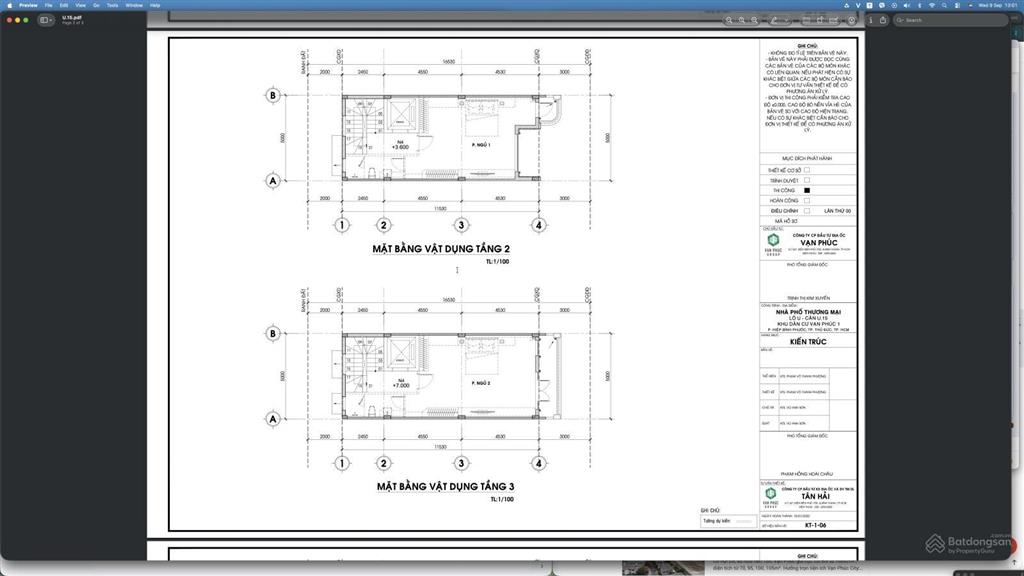Click the first toolbar icon right of the markup pen arrow
The height and width of the screenshot is (576, 1024).
806,20
